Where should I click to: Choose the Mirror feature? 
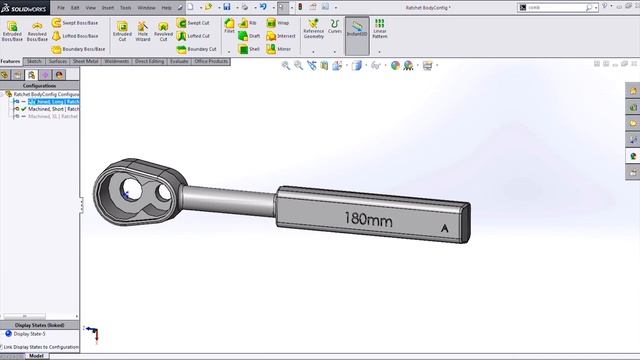click(279, 49)
